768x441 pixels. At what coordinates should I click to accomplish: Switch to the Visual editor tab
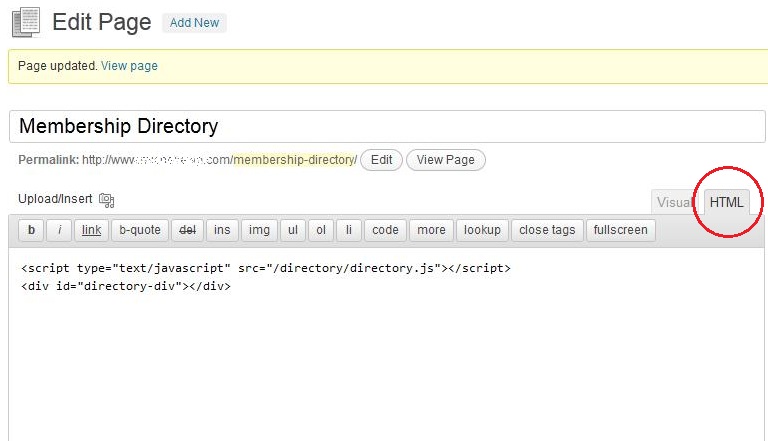(675, 202)
